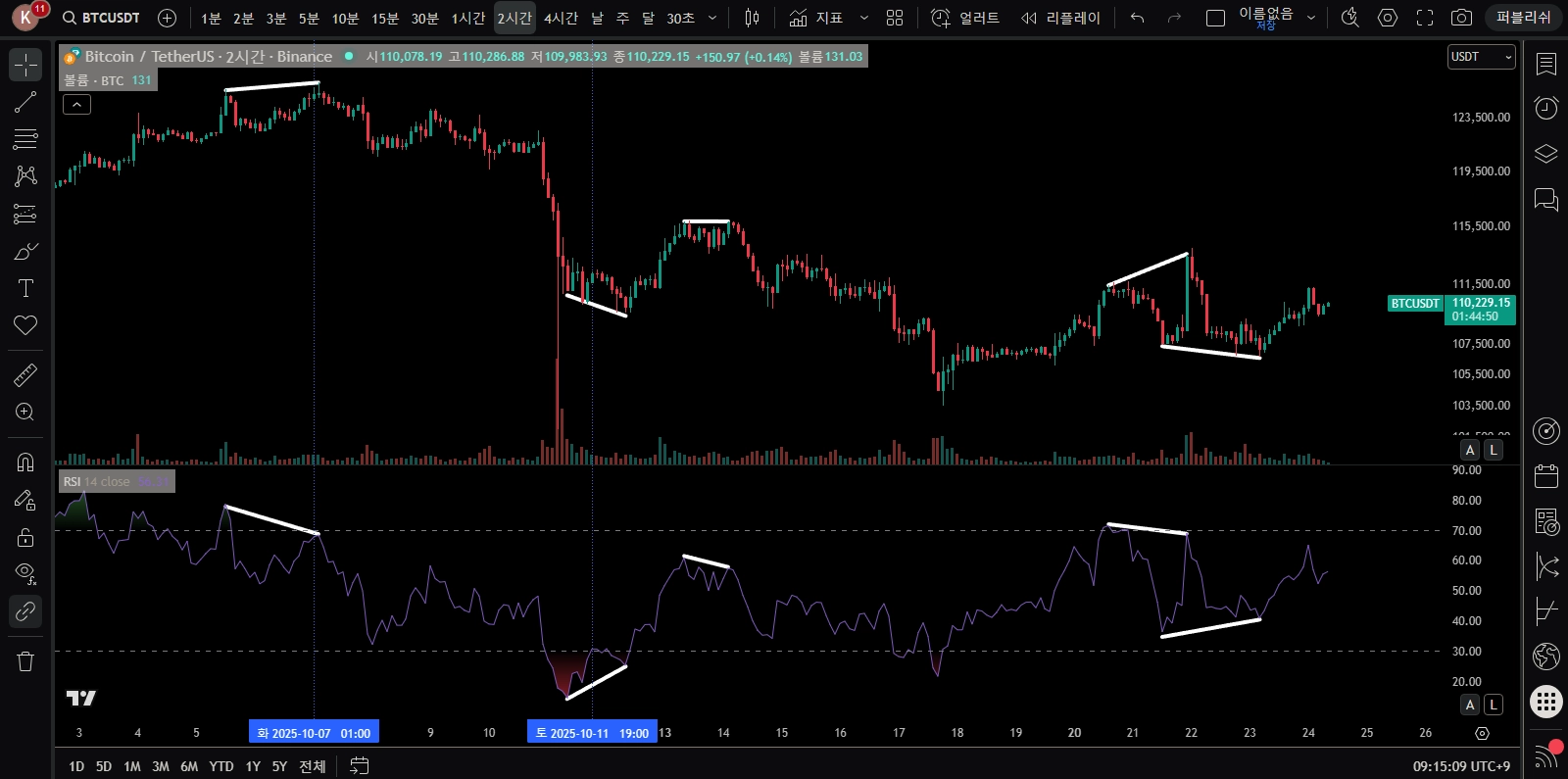This screenshot has width=1568, height=779.
Task: Open the time zone menu at UTC+9
Action: [1461, 766]
